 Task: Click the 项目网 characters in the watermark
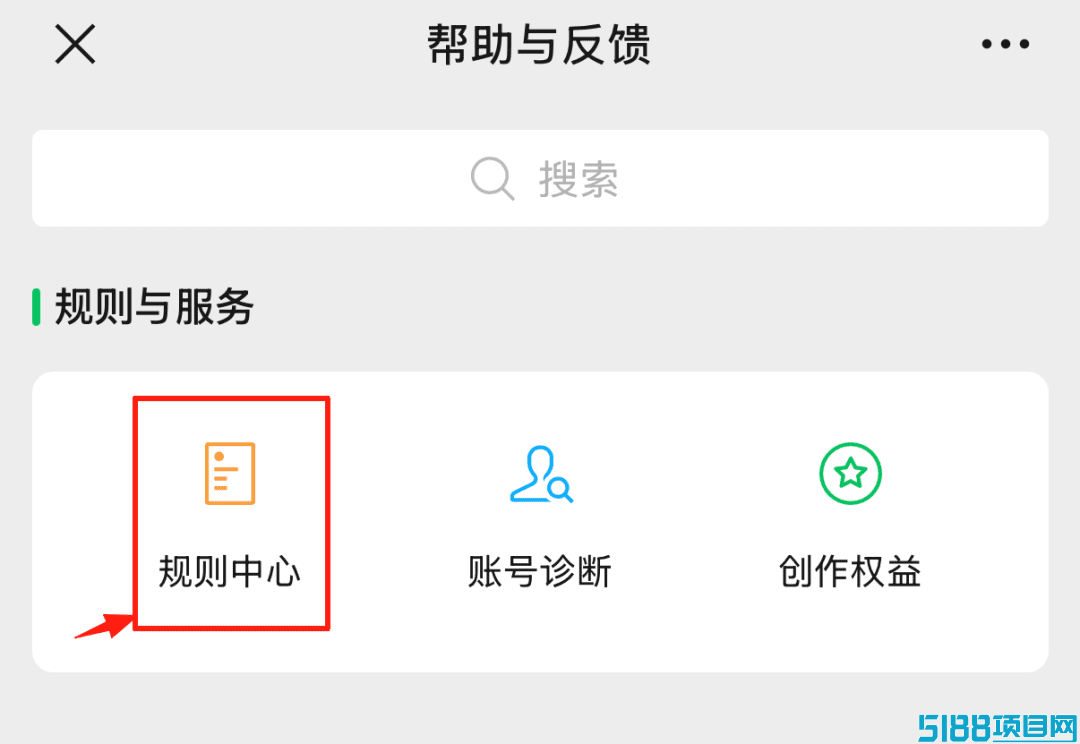pos(1034,727)
